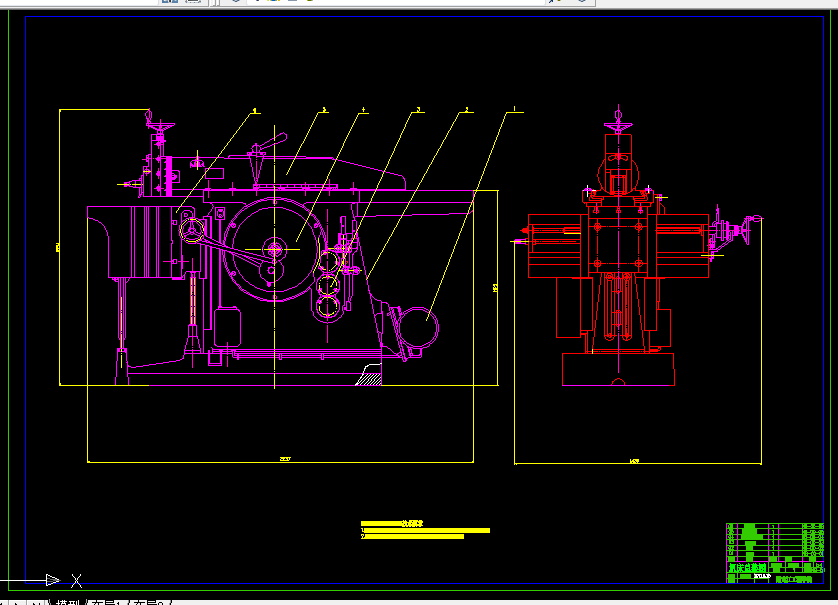The width and height of the screenshot is (838, 605).
Task: Select part callout number 3
Action: coord(418,110)
